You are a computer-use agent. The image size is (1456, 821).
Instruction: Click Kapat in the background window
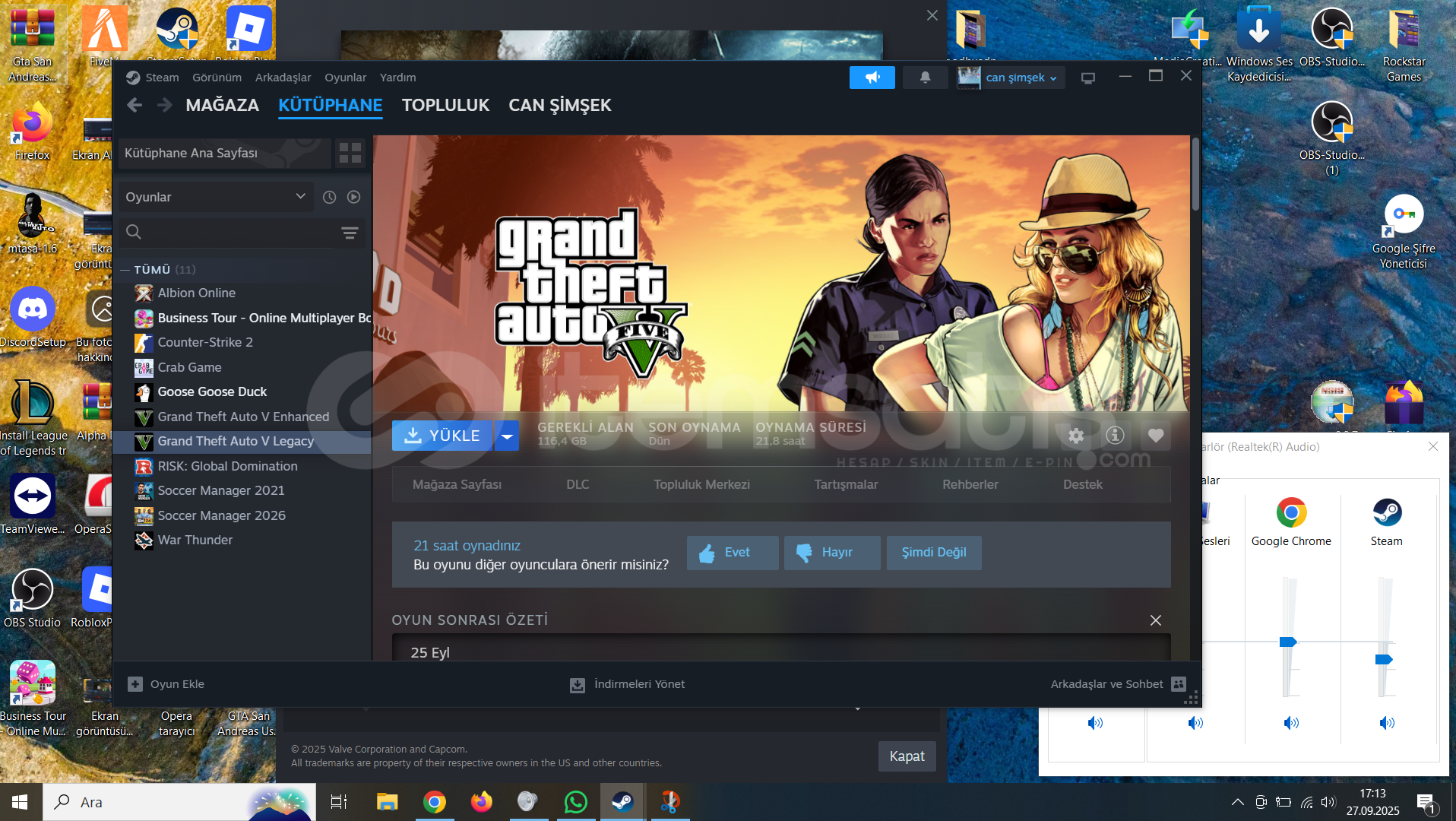pyautogui.click(x=907, y=756)
